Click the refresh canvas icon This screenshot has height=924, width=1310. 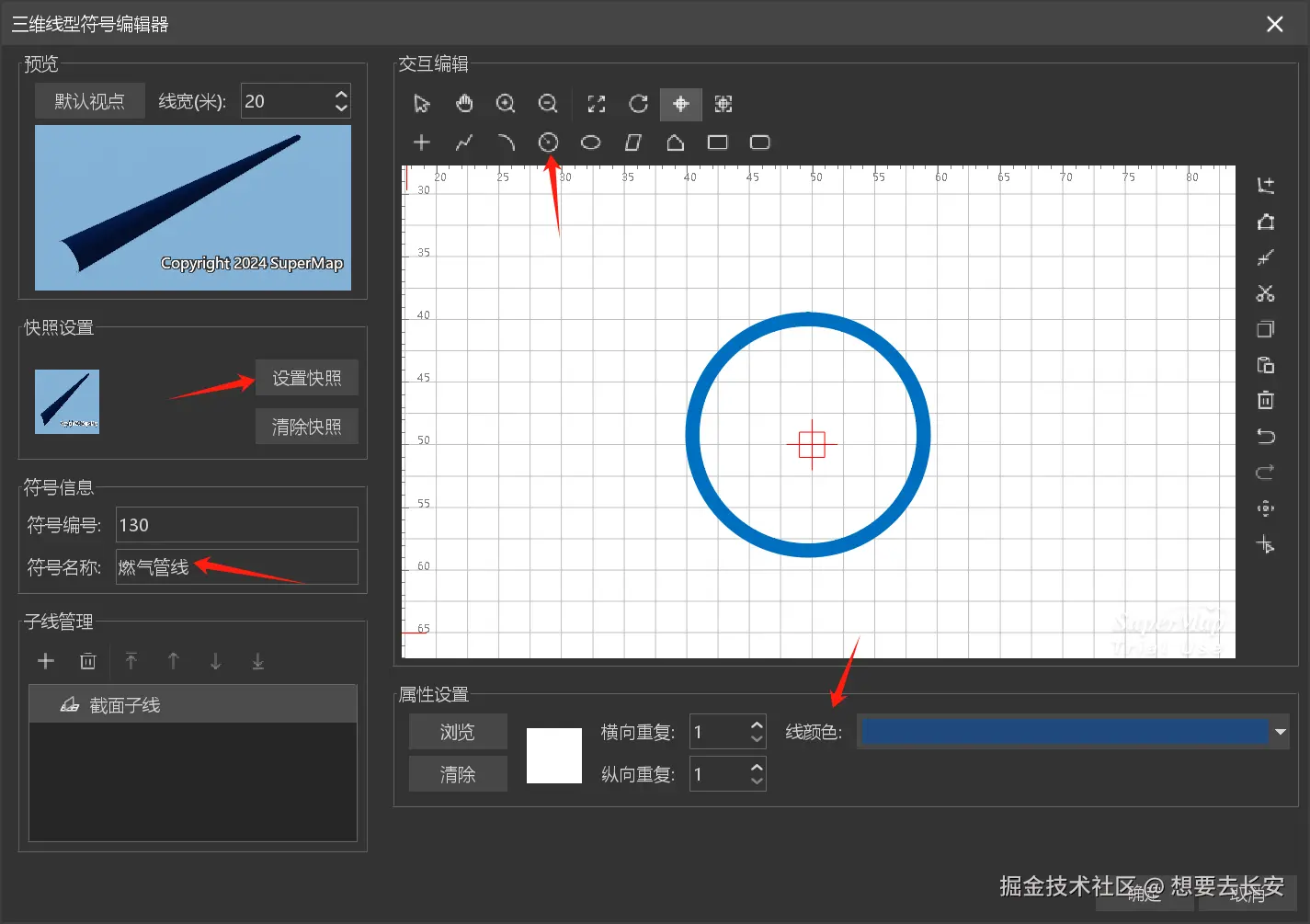[x=639, y=104]
